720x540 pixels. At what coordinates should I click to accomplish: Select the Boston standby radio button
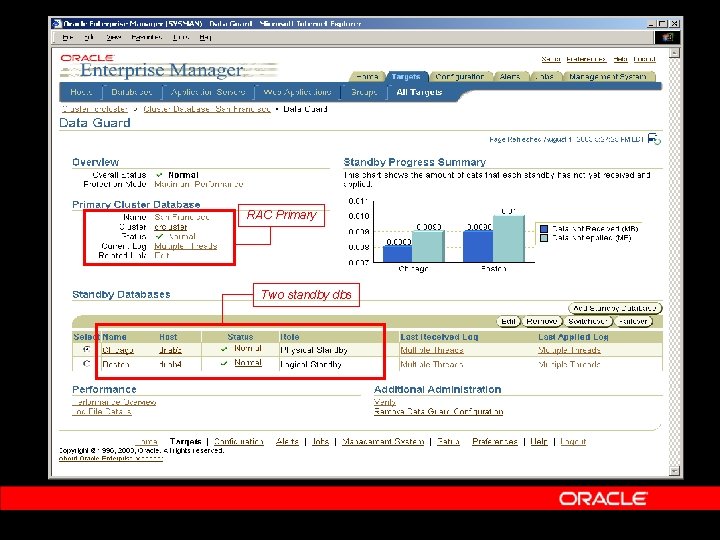point(86,364)
